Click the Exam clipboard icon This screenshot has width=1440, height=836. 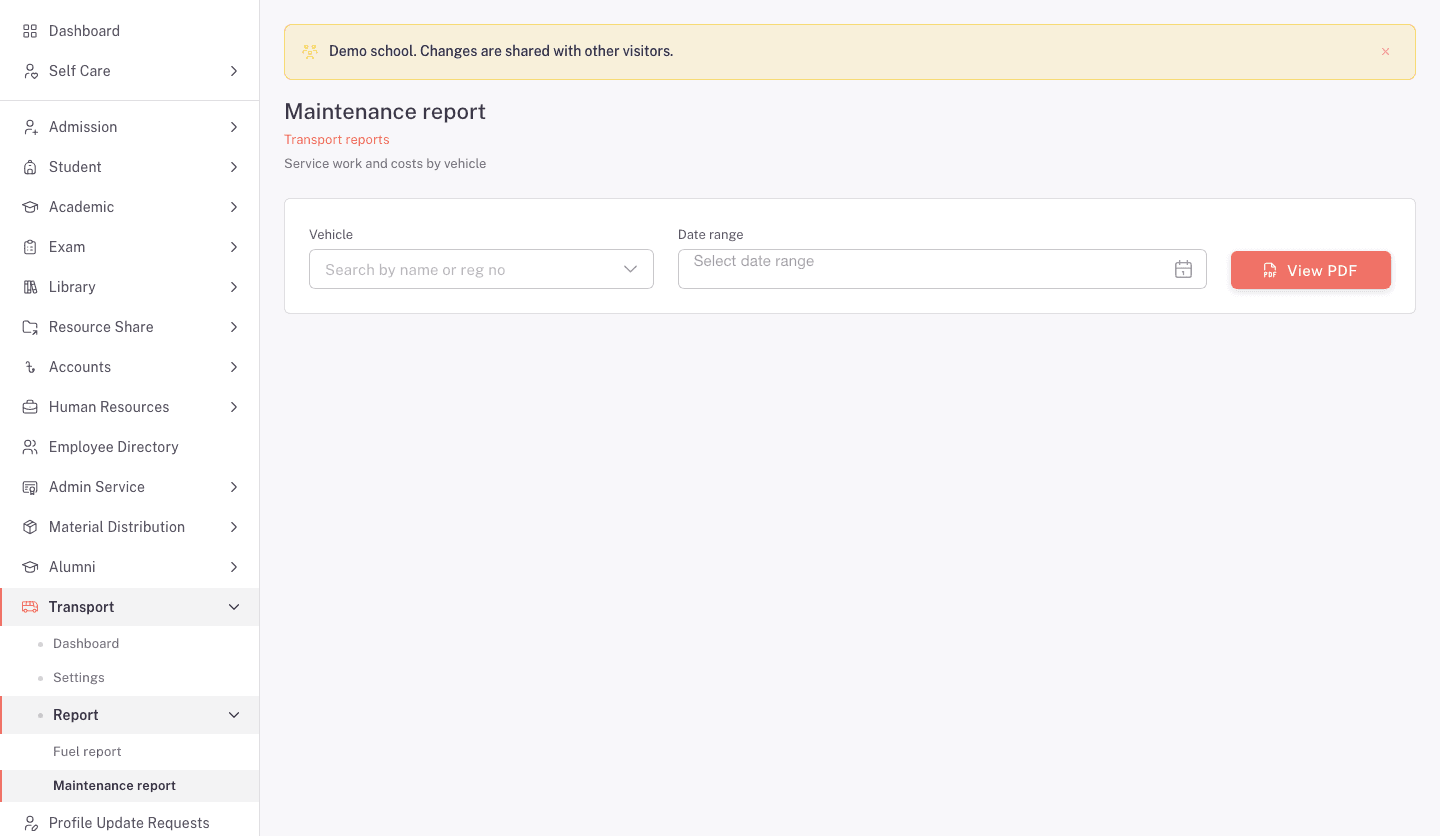[30, 247]
